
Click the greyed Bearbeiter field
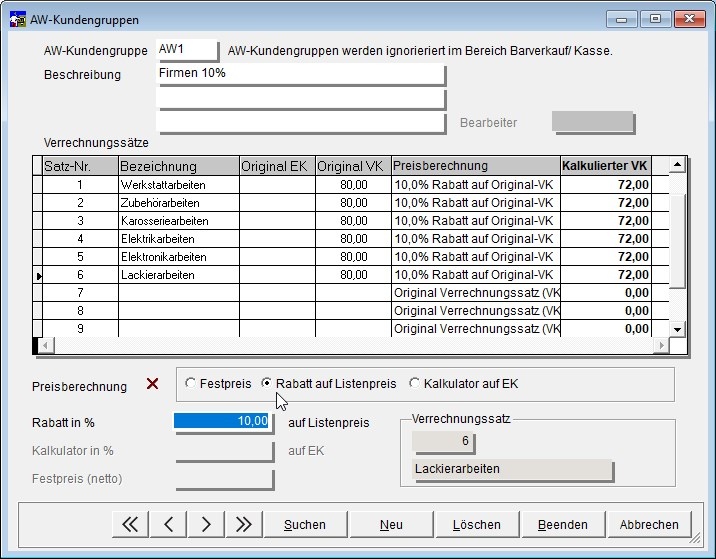pyautogui.click(x=593, y=122)
